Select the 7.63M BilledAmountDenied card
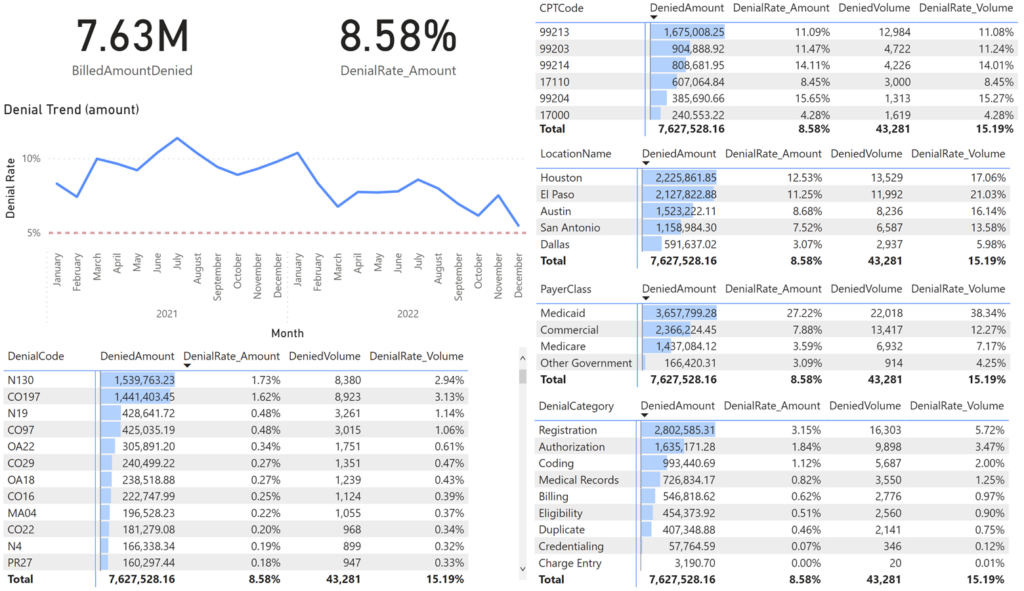 133,47
